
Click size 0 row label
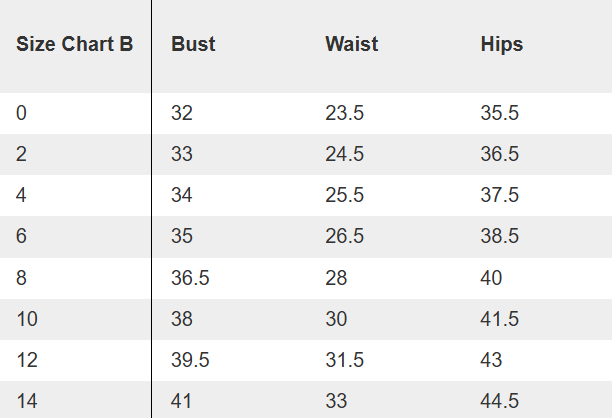tap(21, 113)
